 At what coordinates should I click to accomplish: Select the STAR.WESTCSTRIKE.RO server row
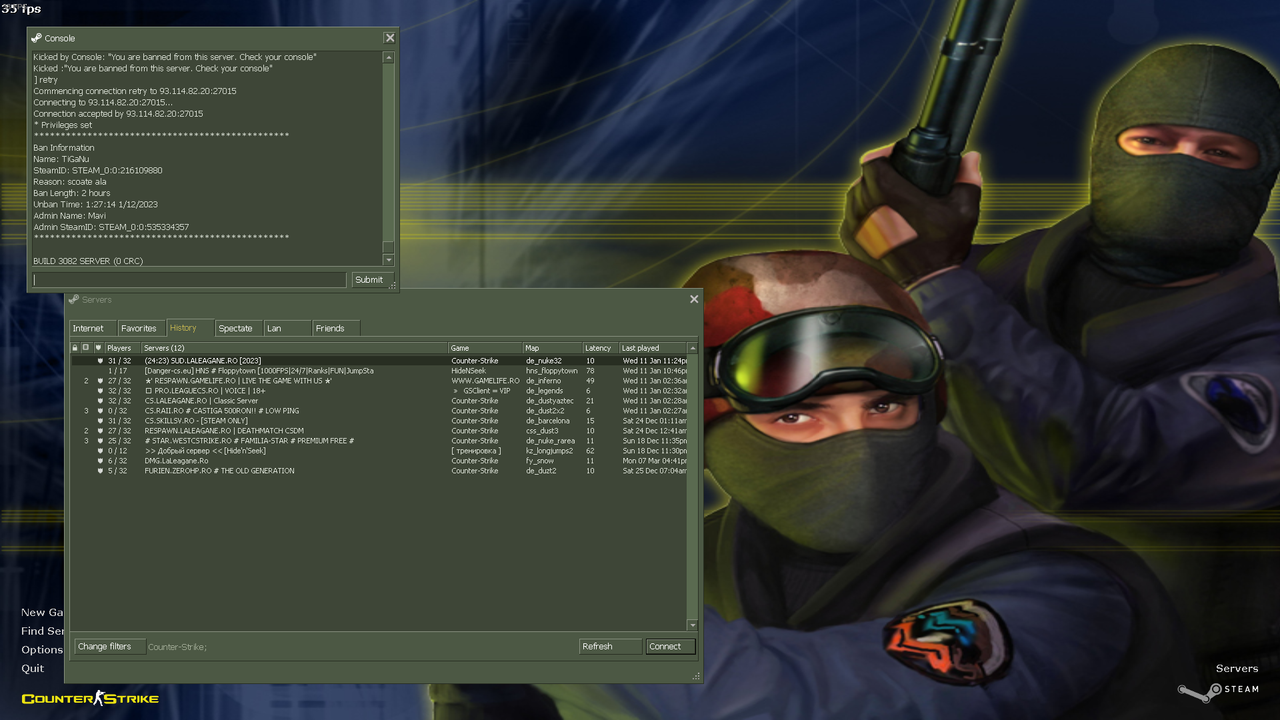[378, 440]
